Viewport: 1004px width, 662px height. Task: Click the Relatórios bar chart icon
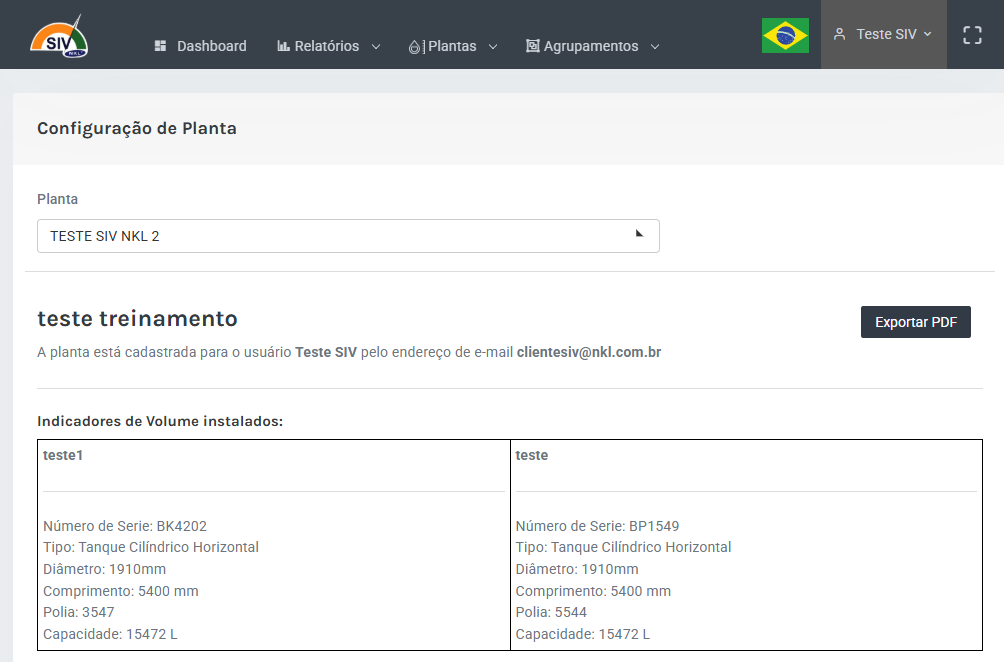[x=283, y=46]
